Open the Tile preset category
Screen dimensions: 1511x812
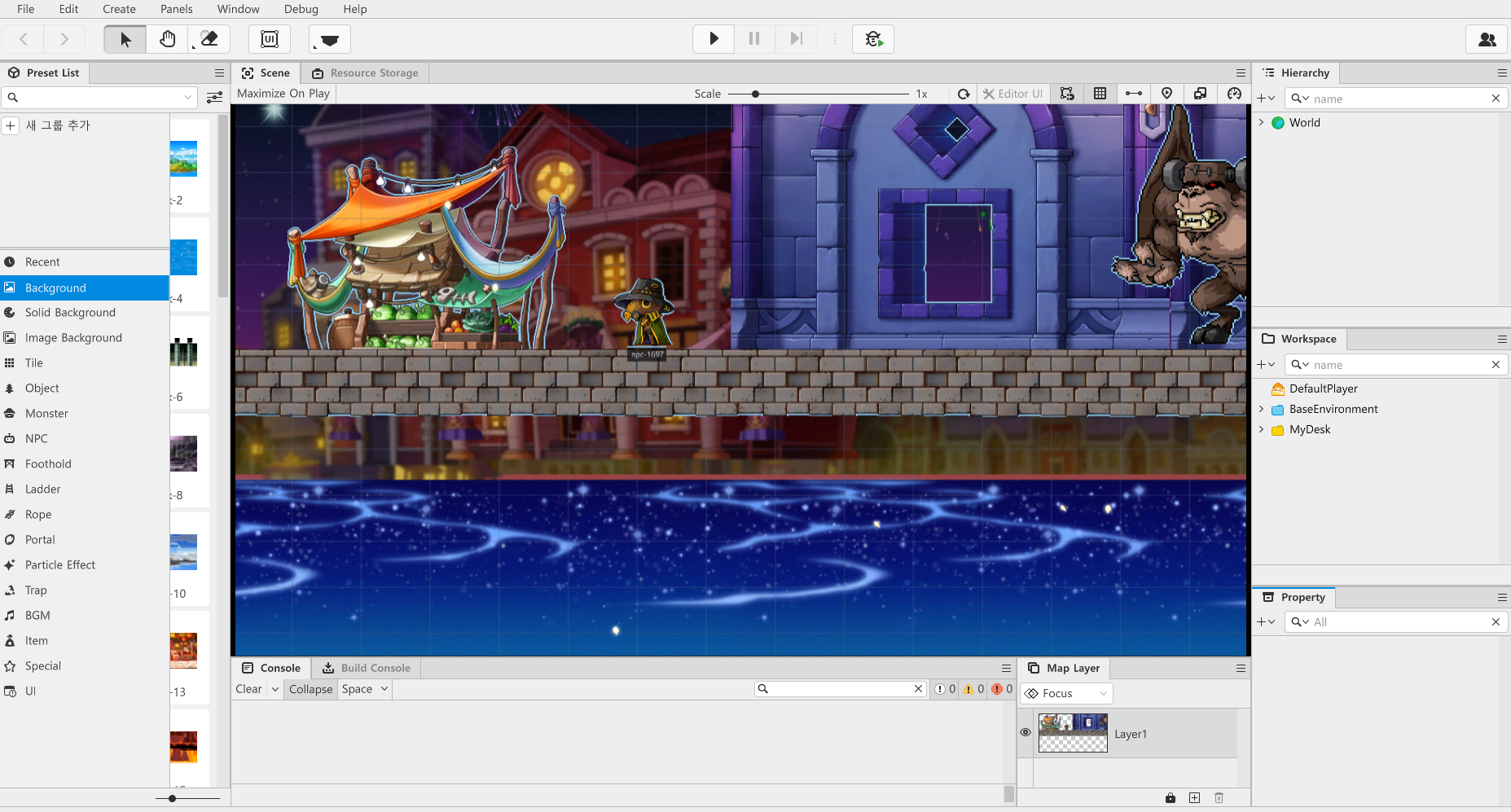pyautogui.click(x=85, y=363)
